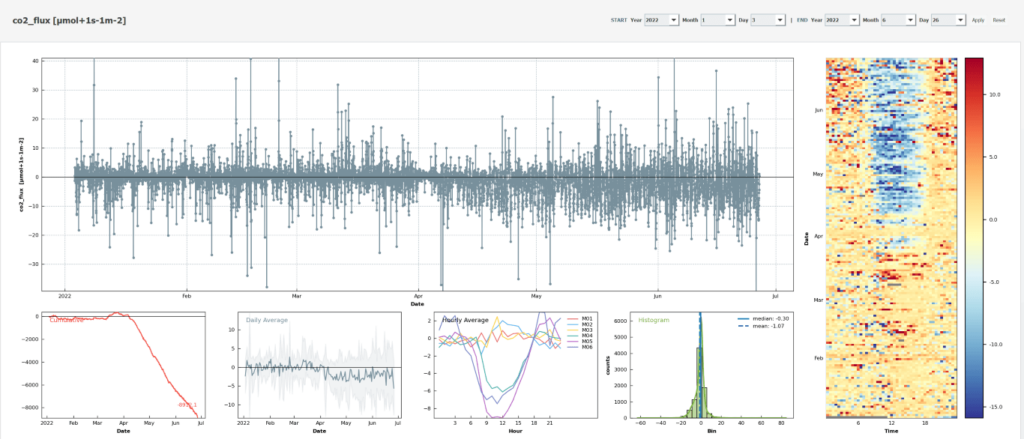Click the Hourly Average plot
The height and width of the screenshot is (439, 1024).
[x=517, y=365]
